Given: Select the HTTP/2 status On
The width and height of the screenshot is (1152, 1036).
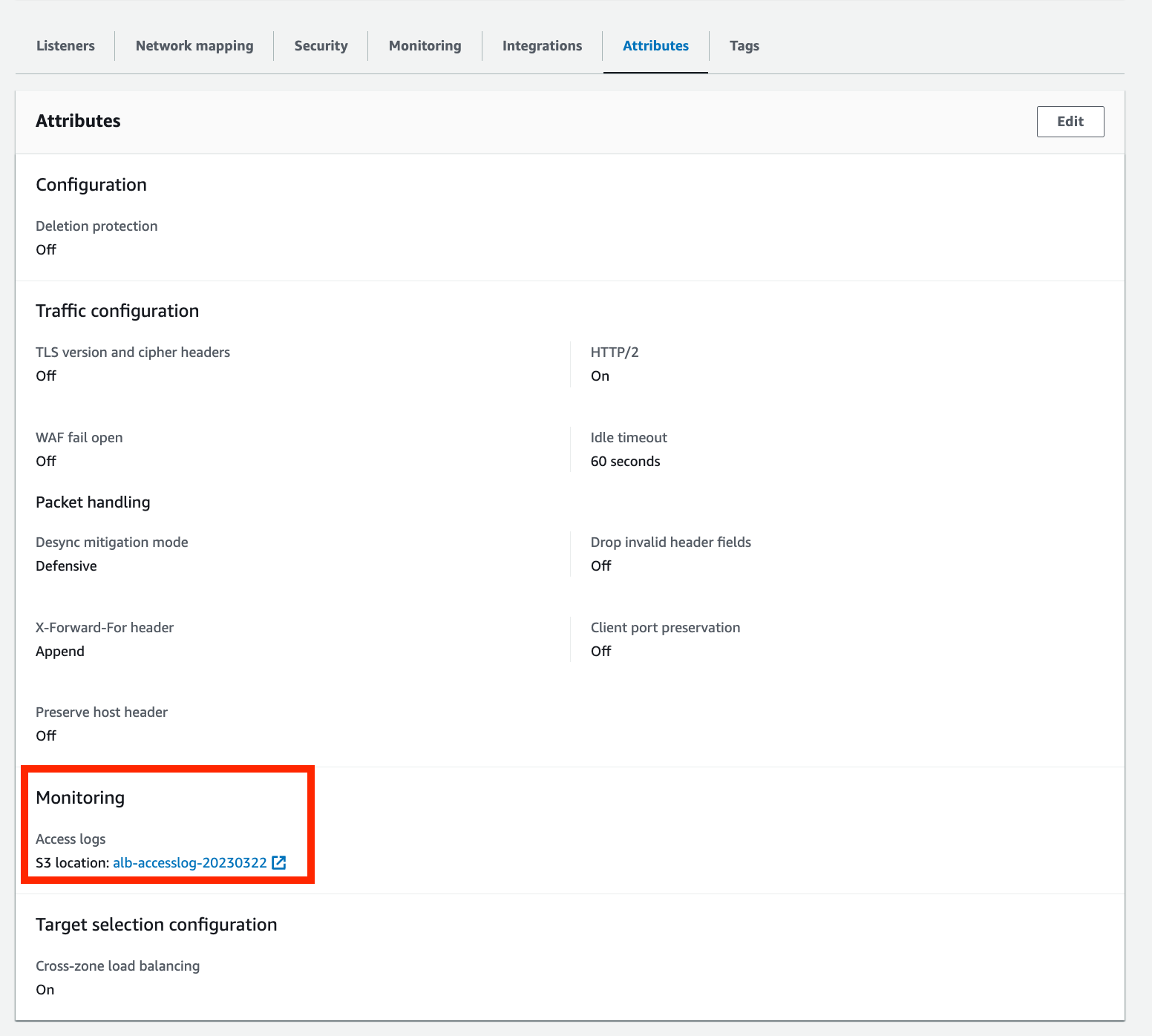Looking at the screenshot, I should click(600, 376).
